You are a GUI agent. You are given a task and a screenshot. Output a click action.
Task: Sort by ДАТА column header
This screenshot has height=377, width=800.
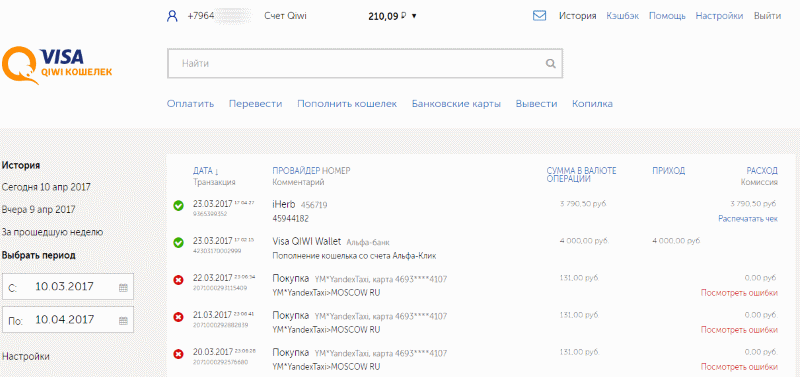206,171
